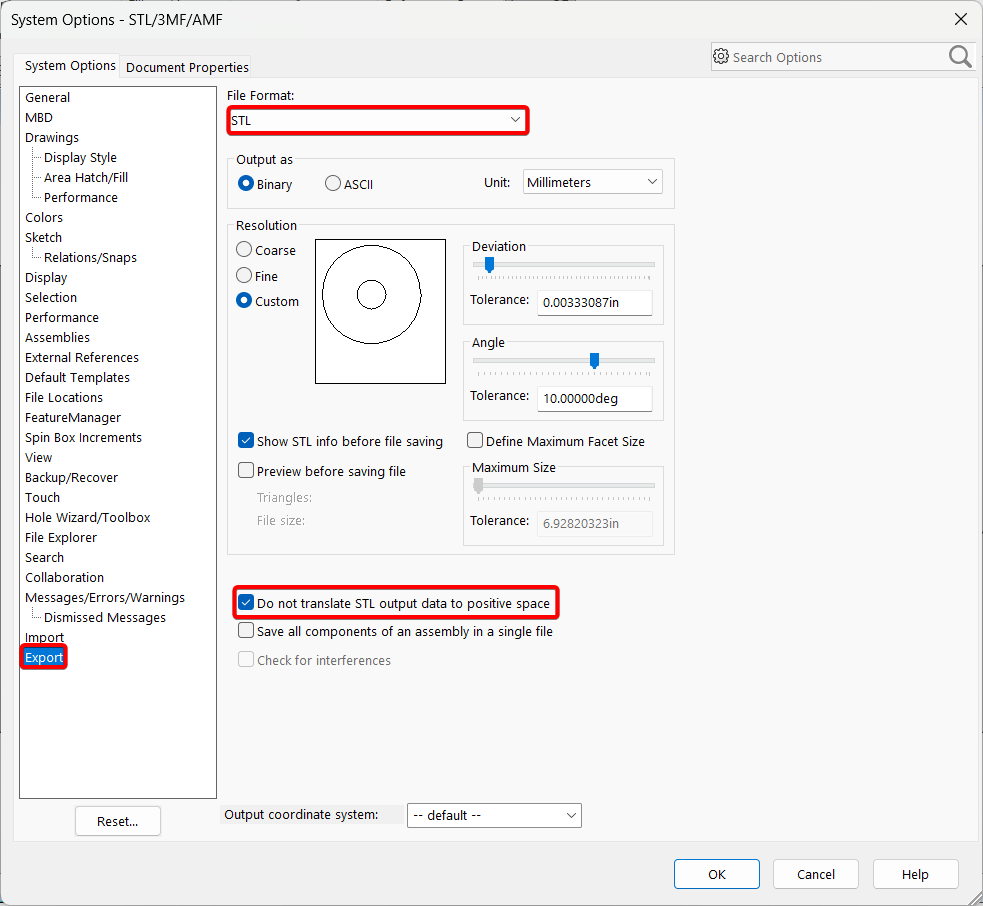Screen dimensions: 983x906
Task: Switch to the Document Properties tab
Action: point(187,67)
